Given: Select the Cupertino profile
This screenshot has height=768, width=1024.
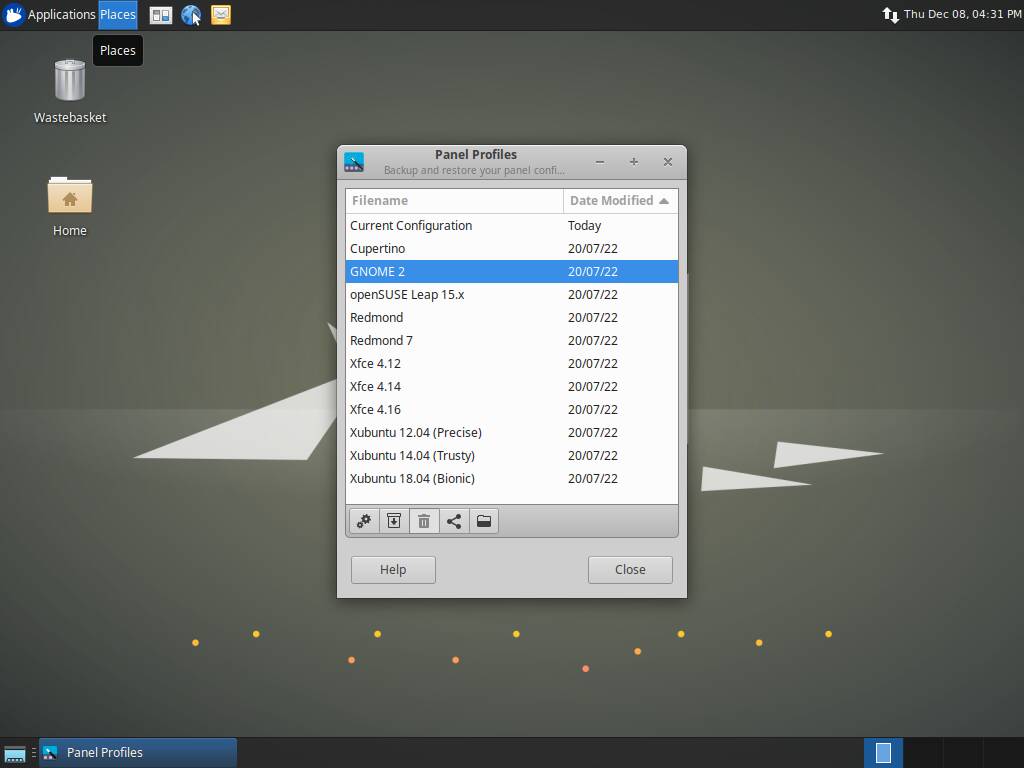Looking at the screenshot, I should (x=511, y=249).
